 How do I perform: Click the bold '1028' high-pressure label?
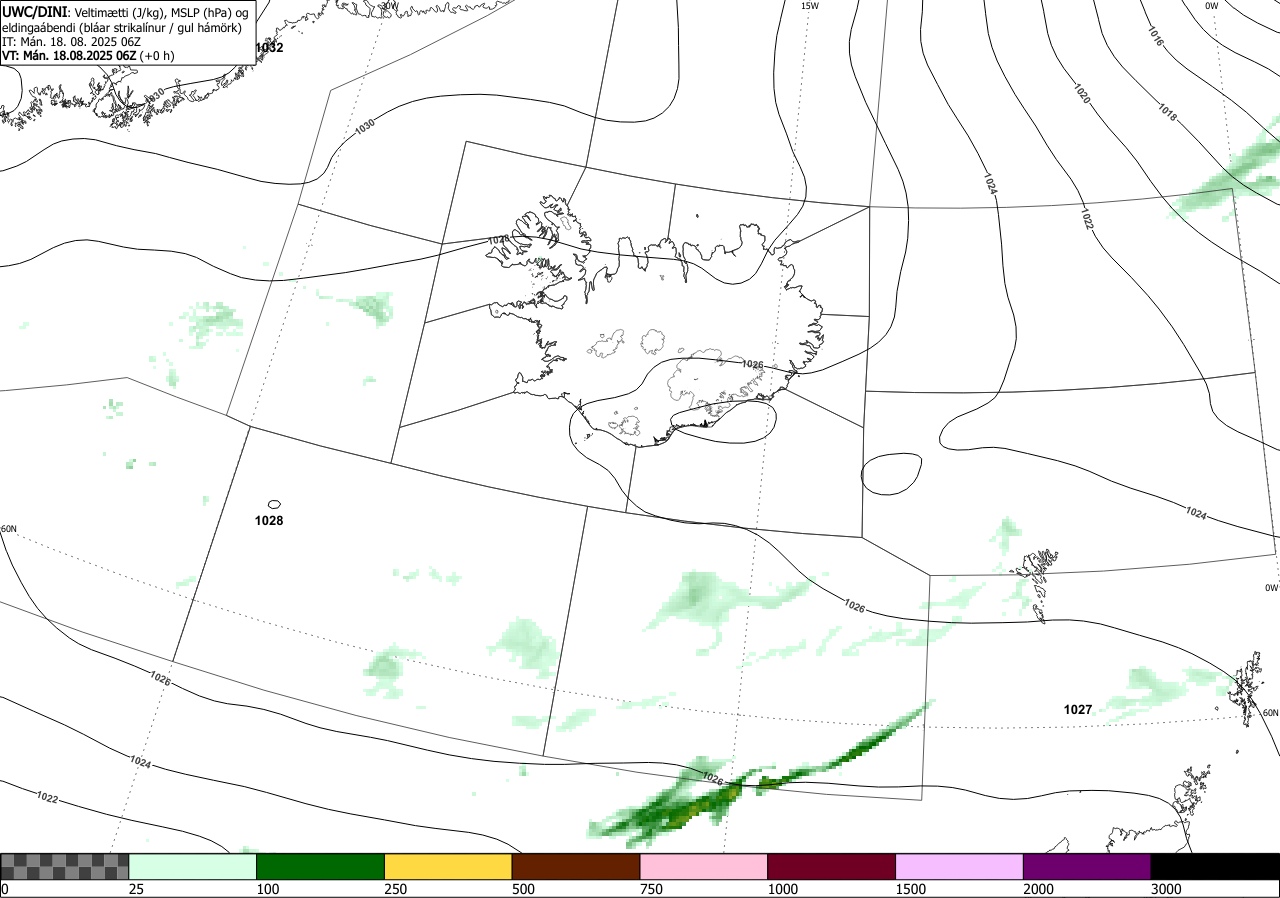(269, 520)
